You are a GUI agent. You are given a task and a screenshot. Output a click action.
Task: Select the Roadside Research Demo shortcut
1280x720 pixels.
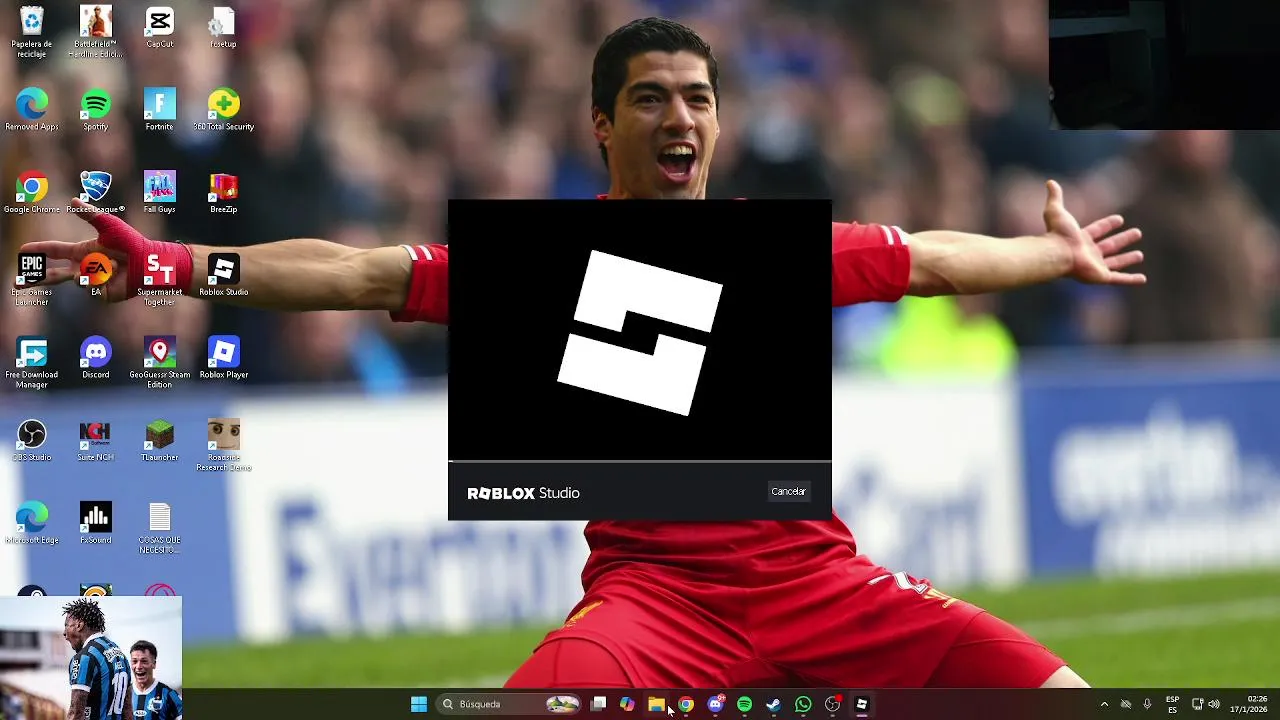[223, 445]
